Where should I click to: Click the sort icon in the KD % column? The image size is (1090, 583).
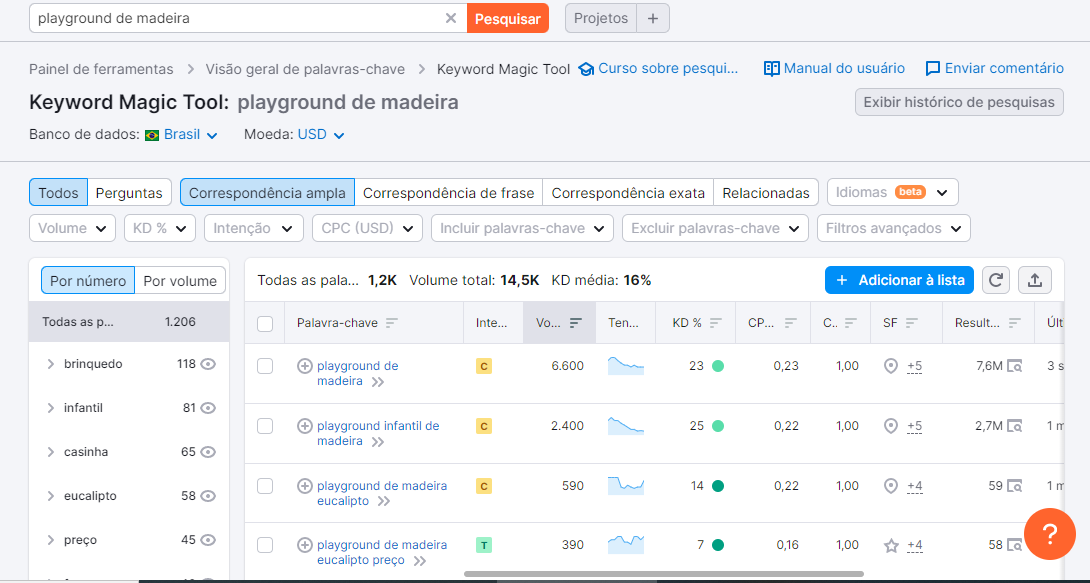(x=715, y=323)
